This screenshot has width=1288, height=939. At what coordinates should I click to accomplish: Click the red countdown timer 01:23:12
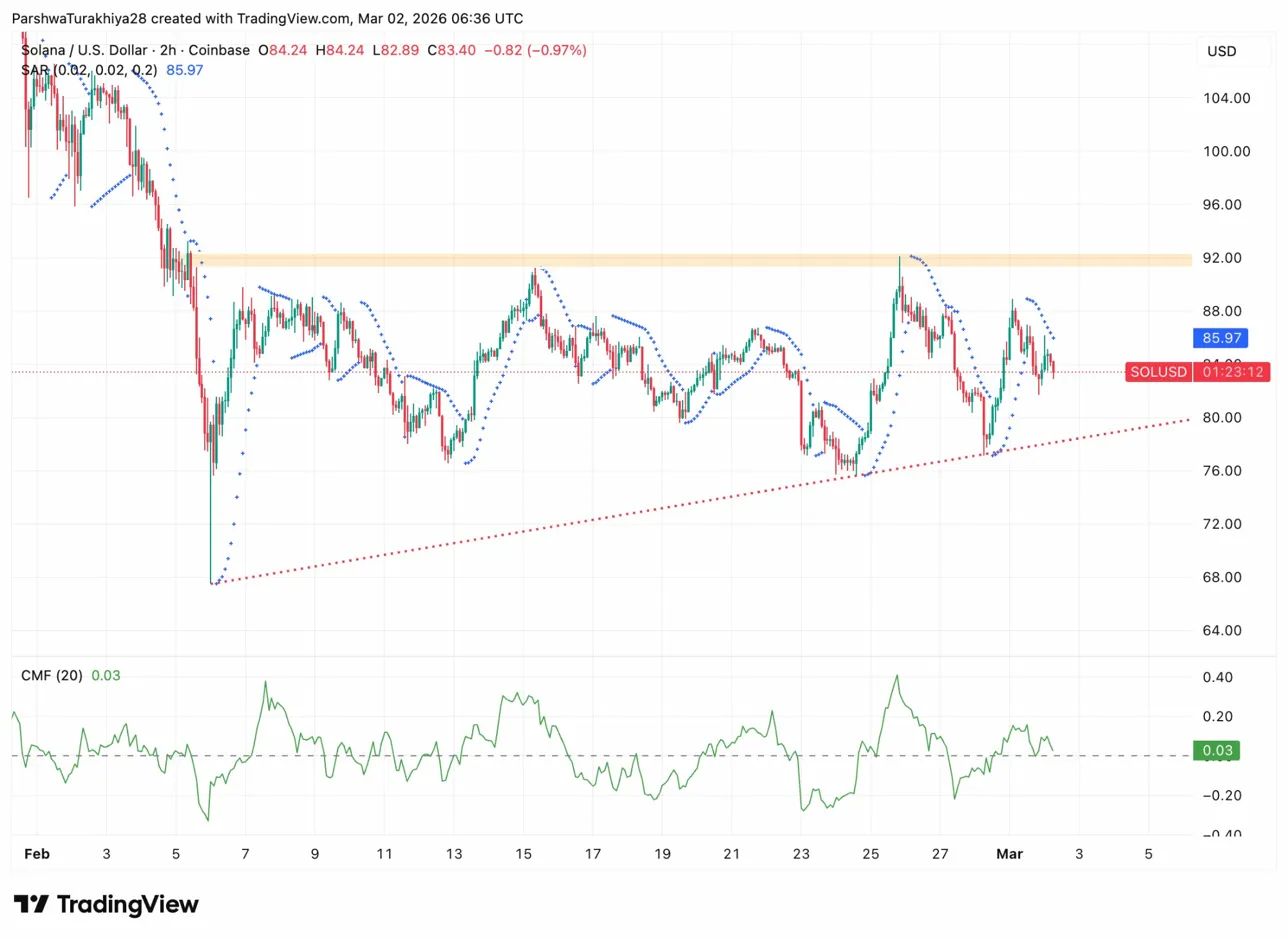coord(1232,371)
